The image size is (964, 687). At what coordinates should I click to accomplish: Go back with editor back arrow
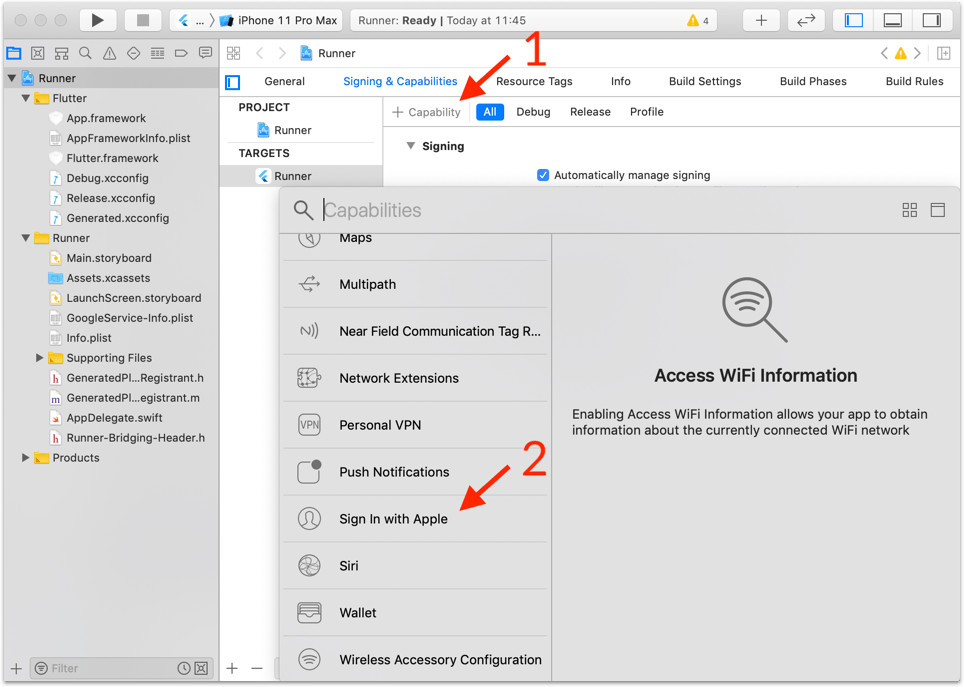pyautogui.click(x=259, y=54)
